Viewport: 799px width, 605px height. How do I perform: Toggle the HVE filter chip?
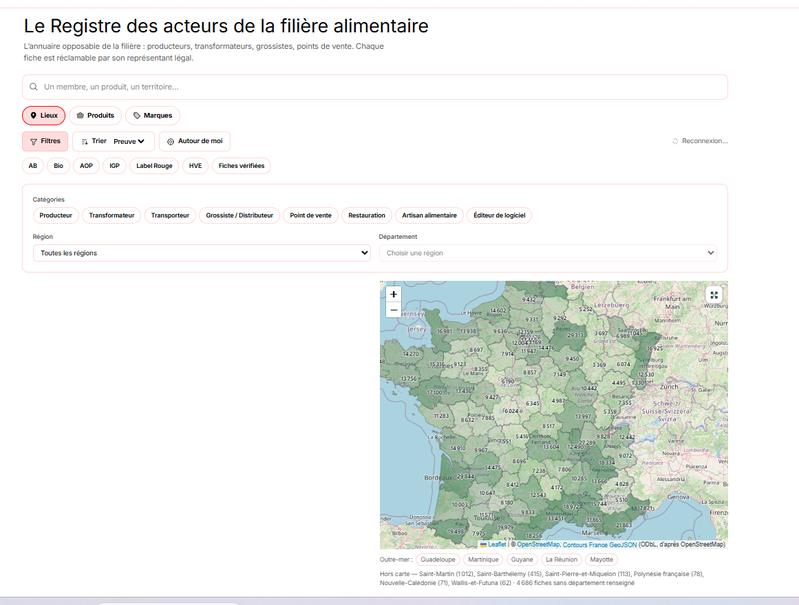pos(195,166)
